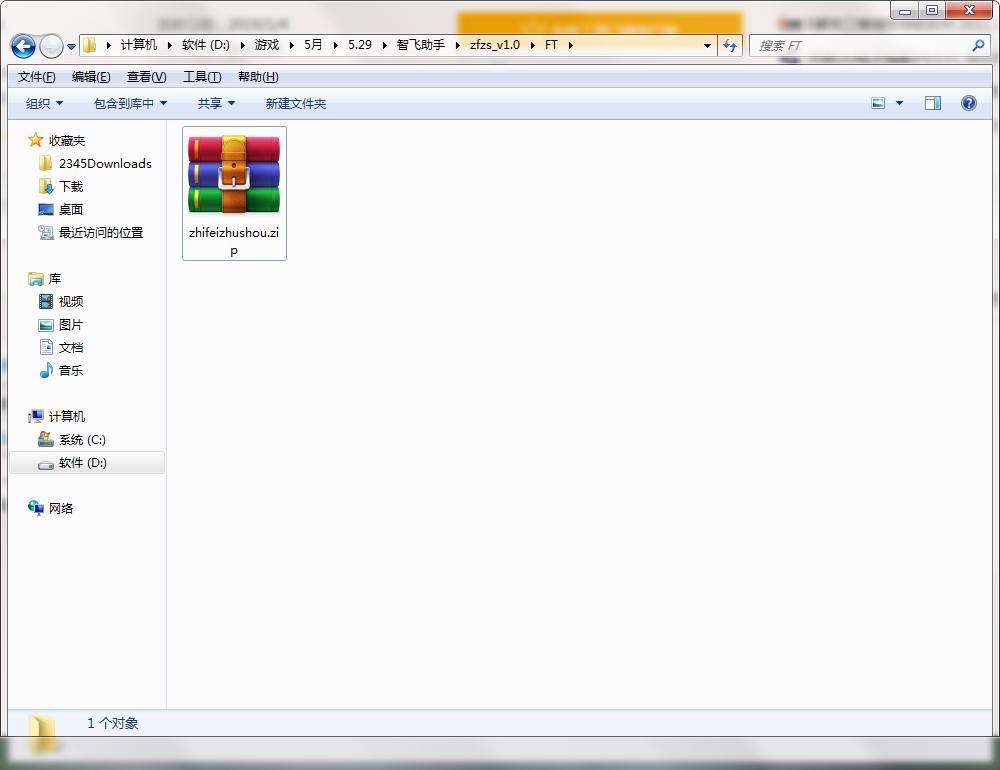Click the 图片 library icon
The image size is (1000, 770).
(x=46, y=325)
